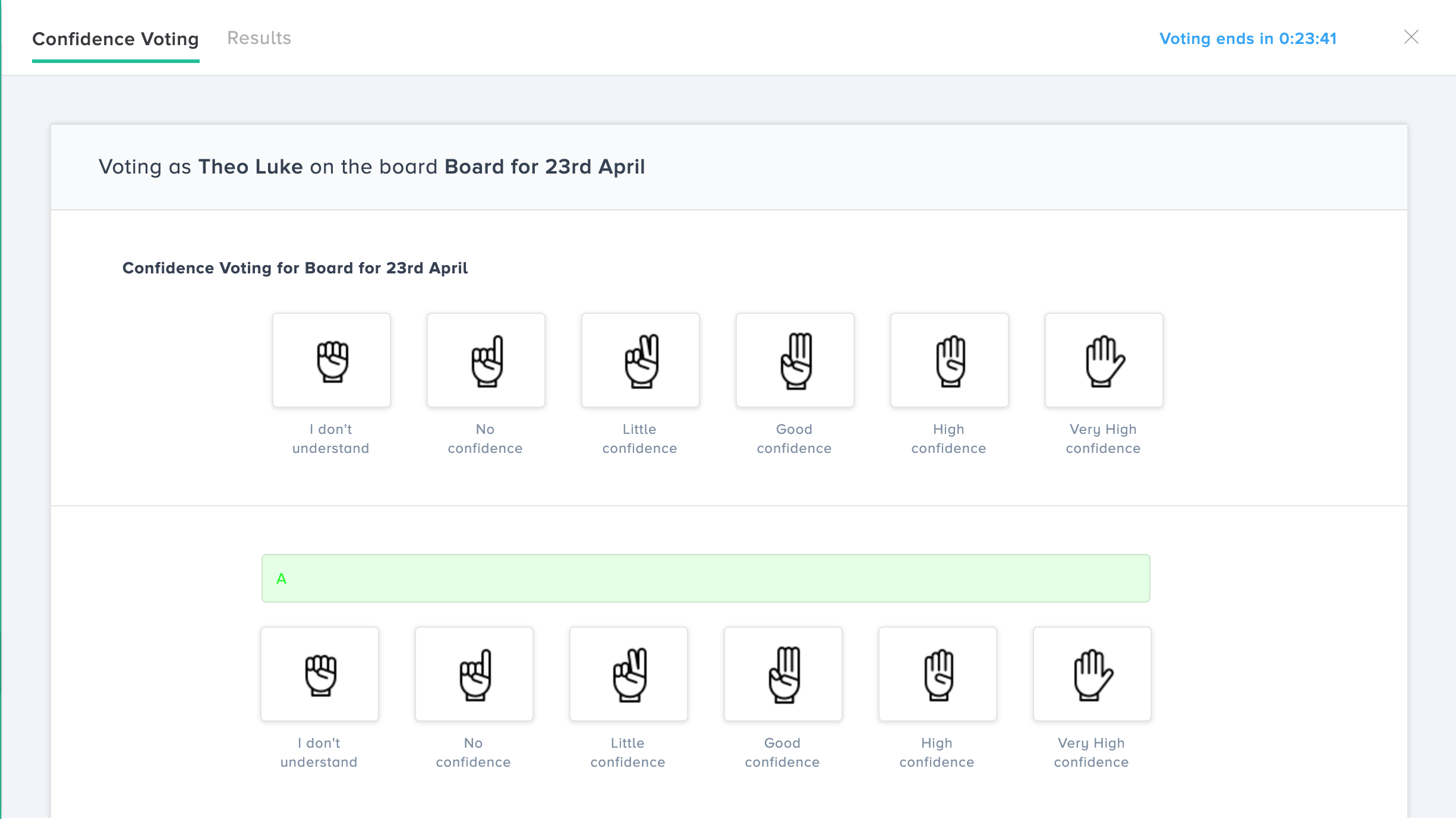Select No confidence icon under item A
Viewport: 1456px width, 819px height.
[474, 674]
